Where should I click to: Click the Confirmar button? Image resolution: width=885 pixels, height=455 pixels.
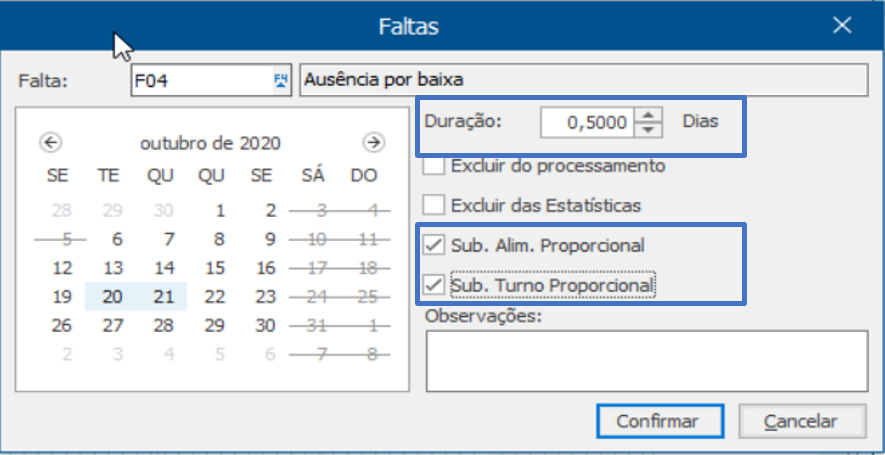click(660, 421)
